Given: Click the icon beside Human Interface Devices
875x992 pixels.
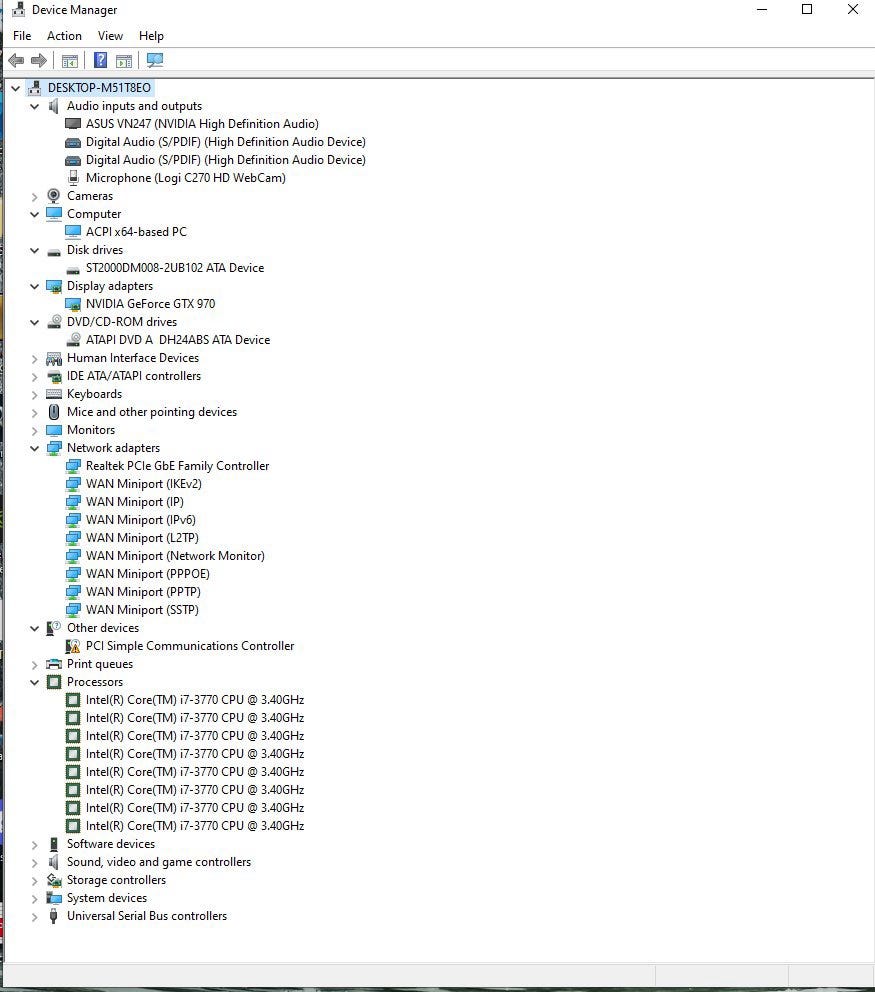Looking at the screenshot, I should click(54, 359).
